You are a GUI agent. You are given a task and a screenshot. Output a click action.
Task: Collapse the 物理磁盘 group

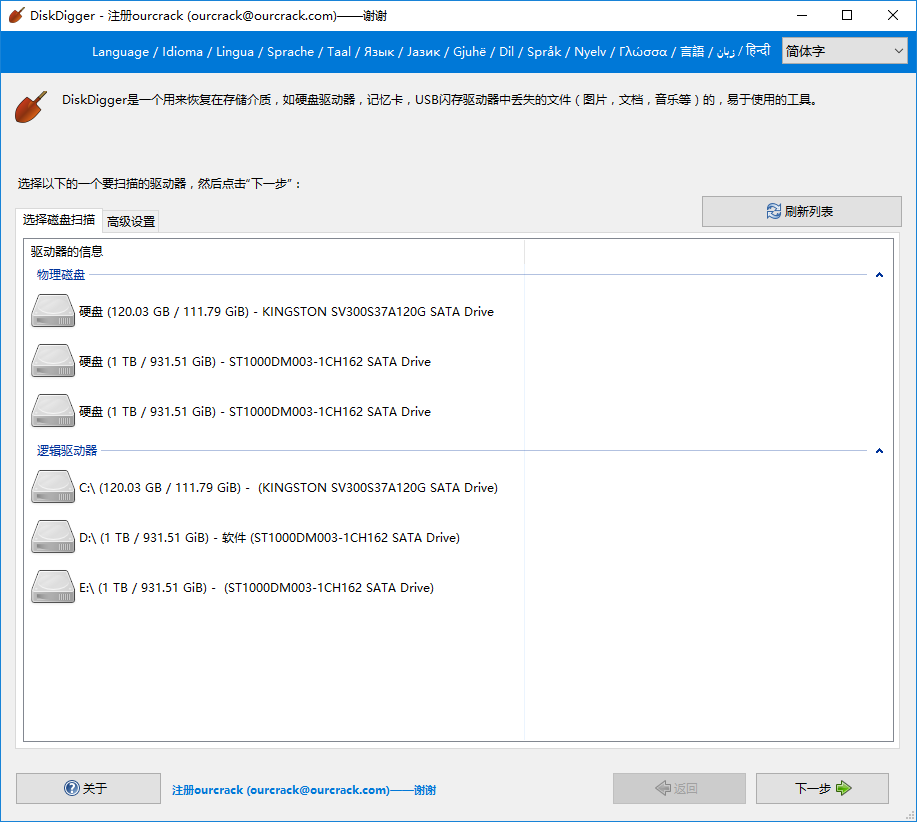tap(879, 275)
